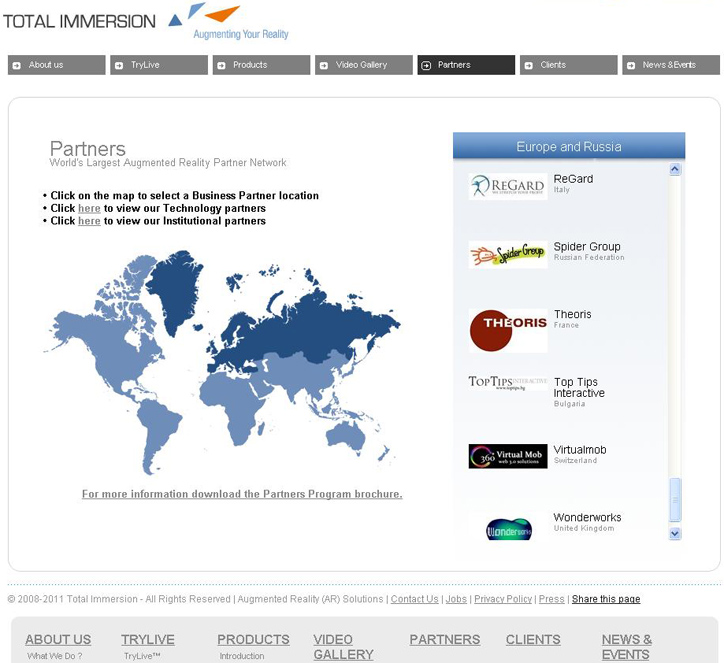Open the Wonderworks logo

tap(508, 527)
